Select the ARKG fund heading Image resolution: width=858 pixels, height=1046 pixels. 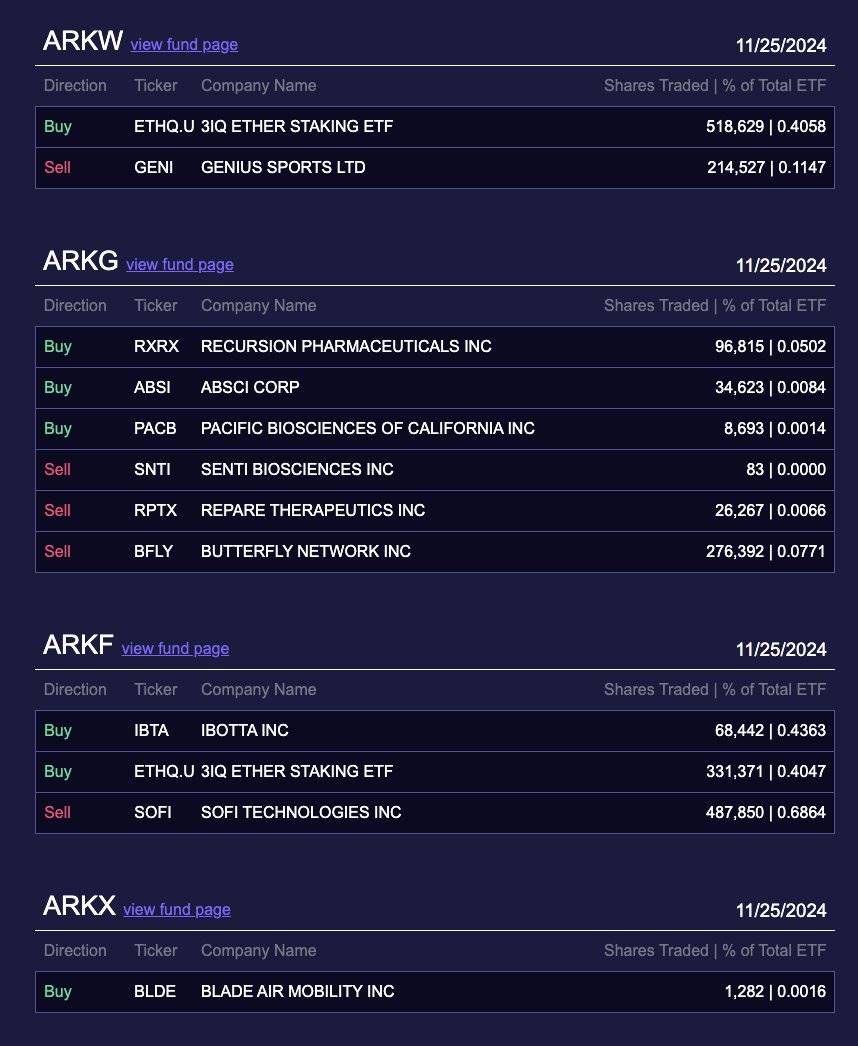(x=79, y=261)
